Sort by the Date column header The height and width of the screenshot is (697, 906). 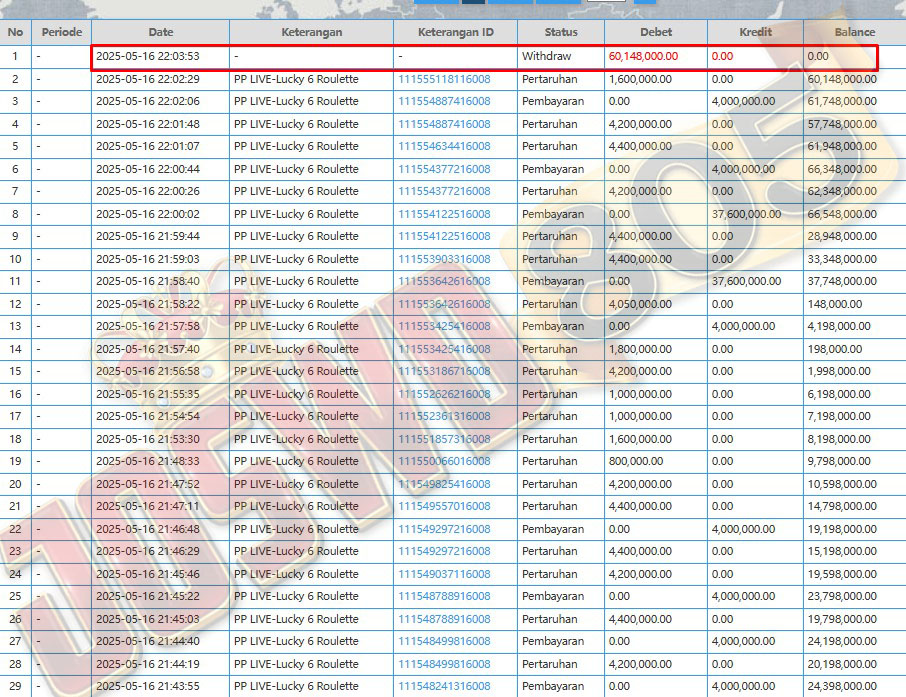(x=160, y=32)
